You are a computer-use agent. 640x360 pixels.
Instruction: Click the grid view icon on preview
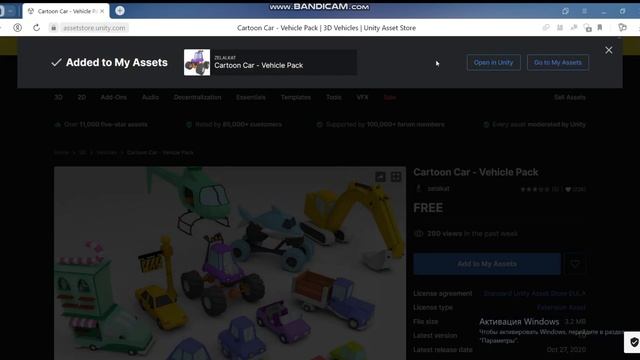pos(396,177)
